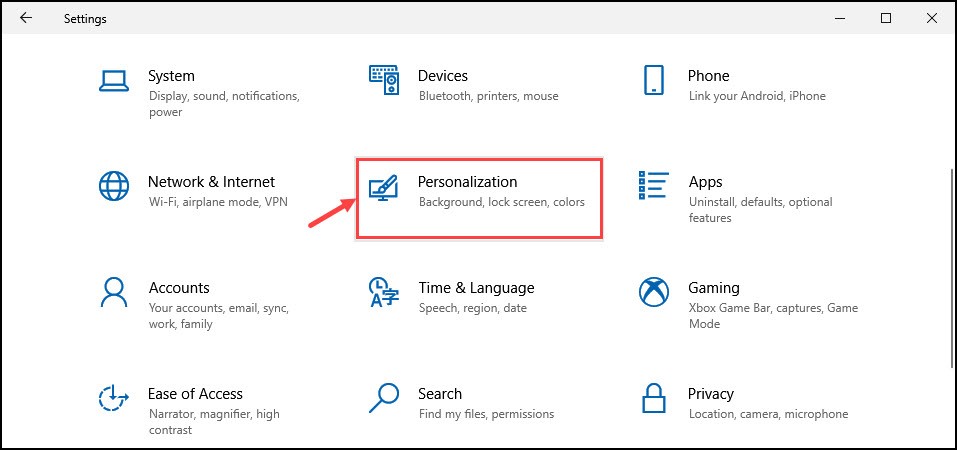Open the Accounts category title
The image size is (957, 450).
(x=179, y=288)
